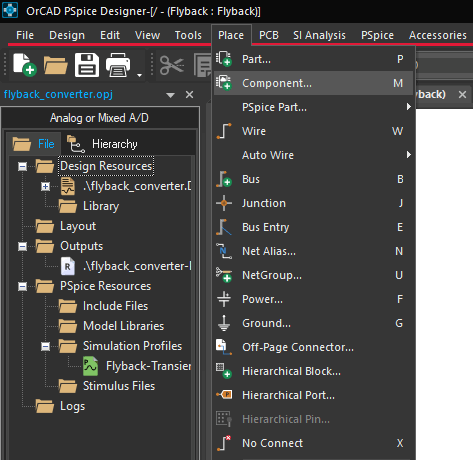Choose NetGroup... menu entry
473x460 pixels.
tap(313, 275)
